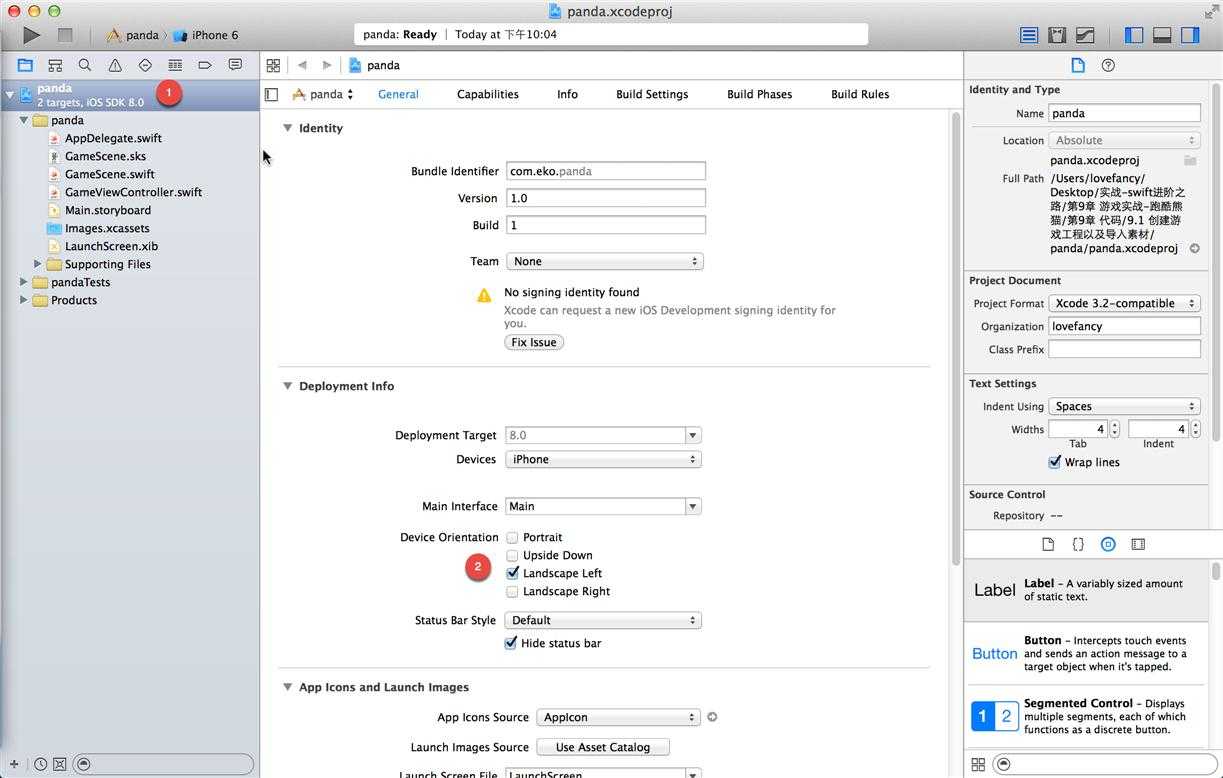Screen dimensions: 1223x778
Task: Toggle the Navigator panel visibility
Action: (1134, 35)
